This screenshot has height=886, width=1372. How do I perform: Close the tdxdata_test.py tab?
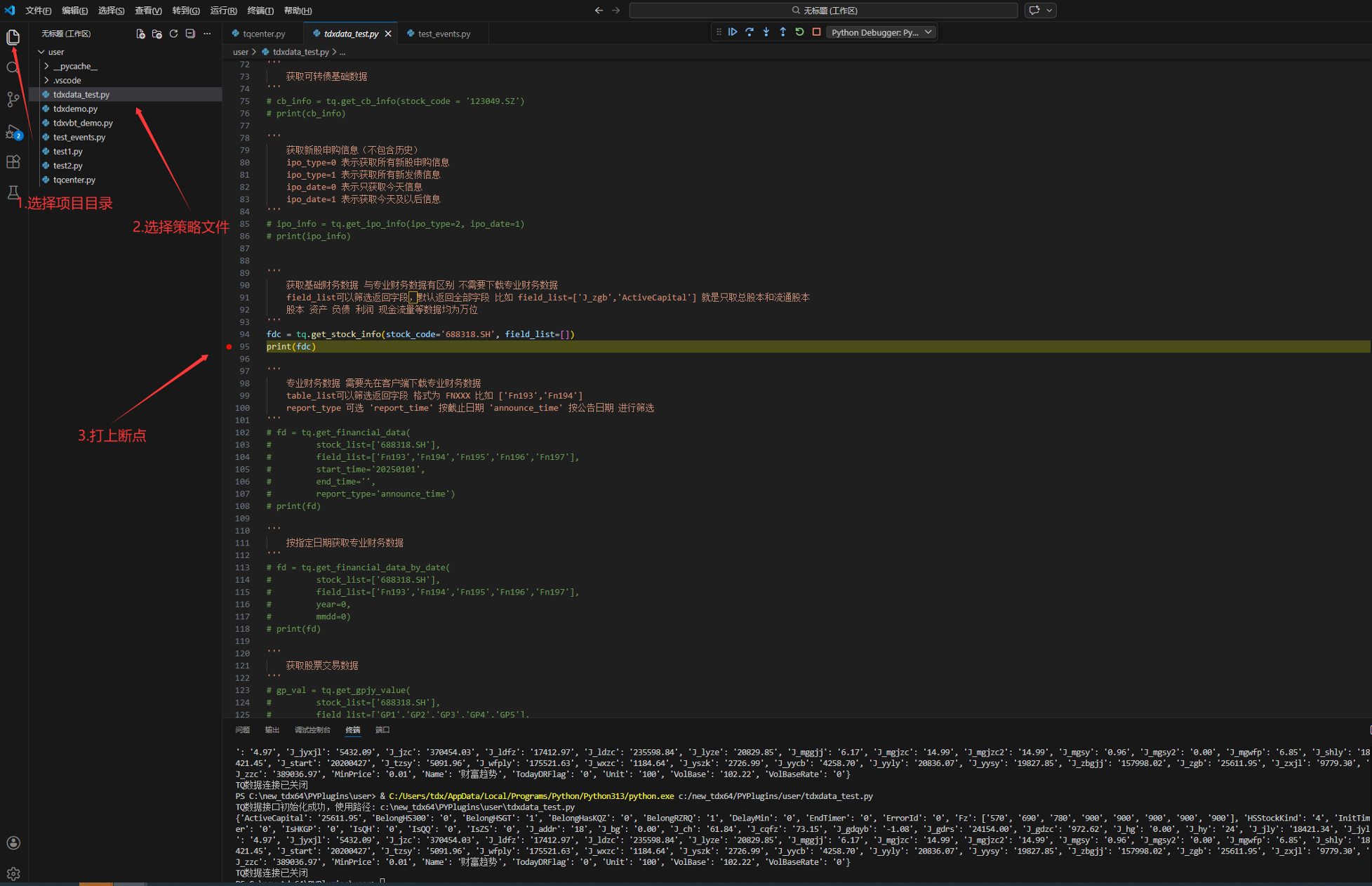click(388, 34)
